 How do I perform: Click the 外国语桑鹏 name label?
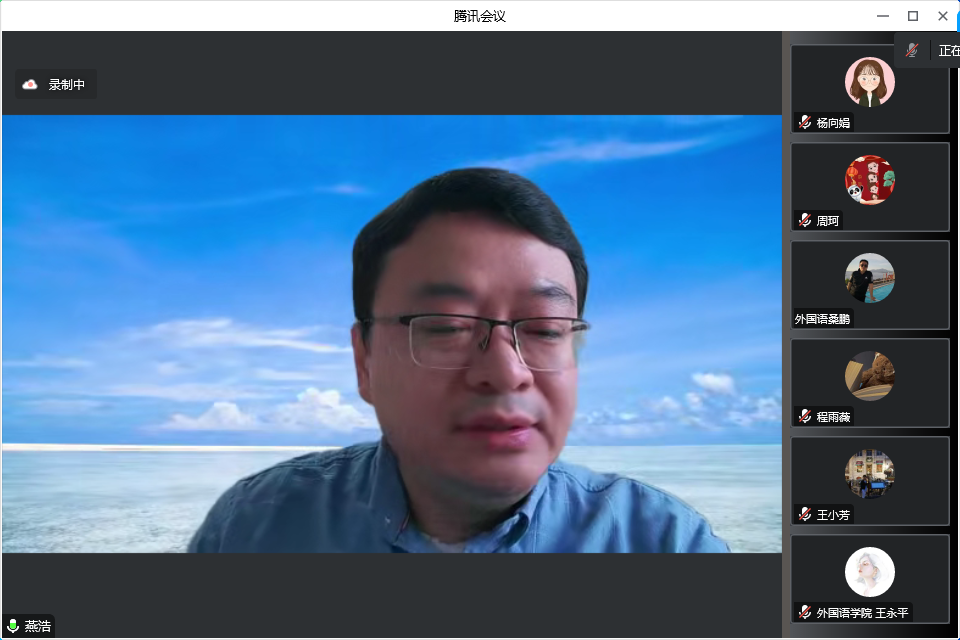click(823, 319)
